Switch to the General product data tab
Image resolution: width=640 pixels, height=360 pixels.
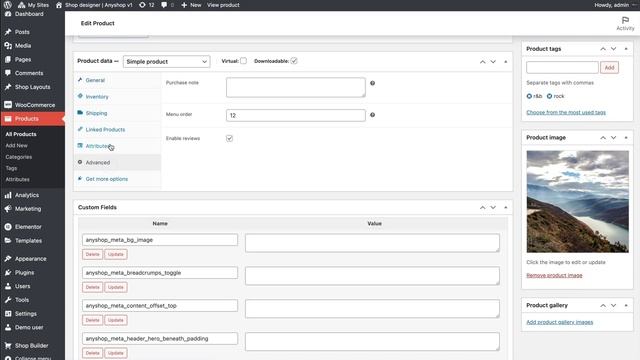118,80
